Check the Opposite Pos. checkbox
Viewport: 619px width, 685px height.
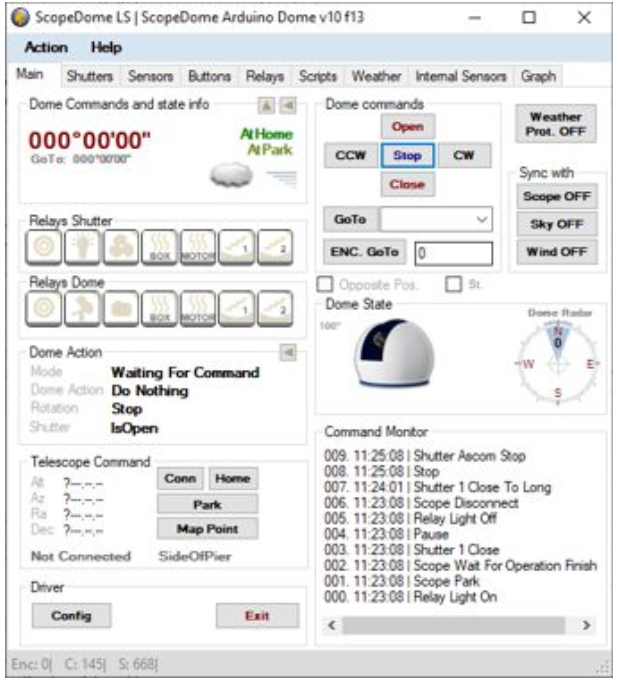(x=325, y=284)
